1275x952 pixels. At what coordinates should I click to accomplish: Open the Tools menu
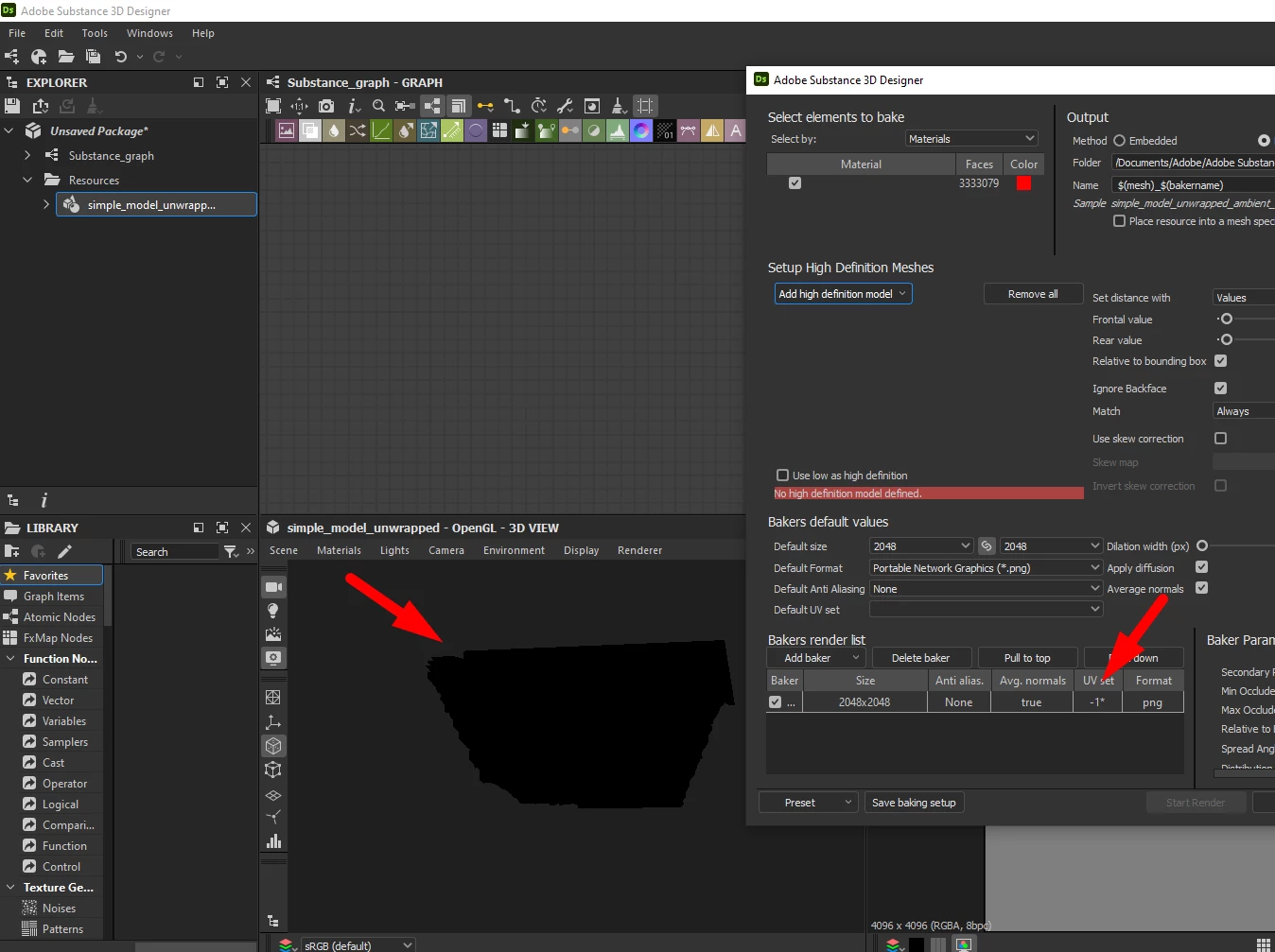tap(95, 33)
